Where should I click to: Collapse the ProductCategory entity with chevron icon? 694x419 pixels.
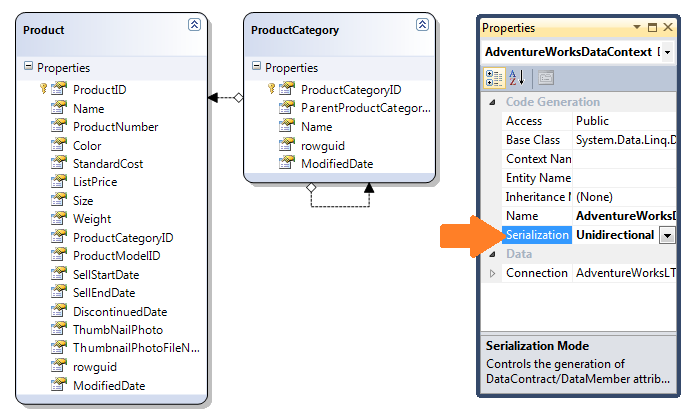tap(422, 25)
